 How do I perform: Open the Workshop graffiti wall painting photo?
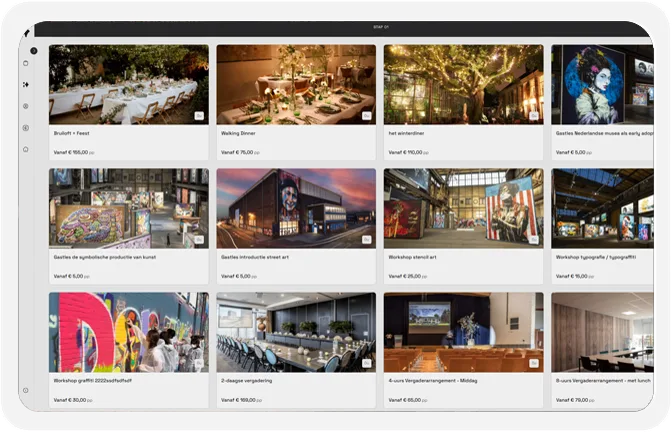(129, 332)
